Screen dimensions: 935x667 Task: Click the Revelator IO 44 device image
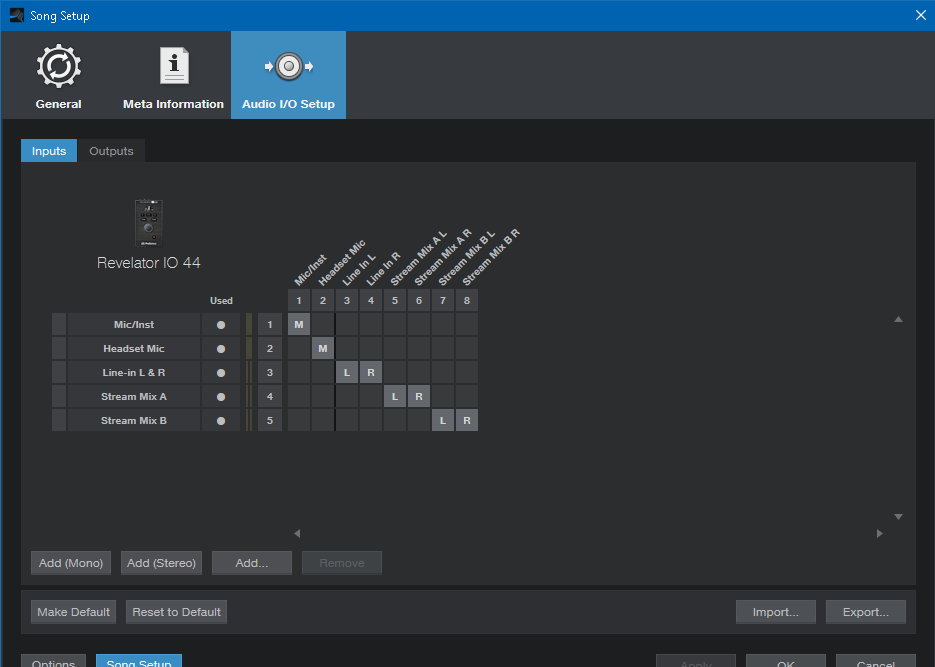(148, 223)
